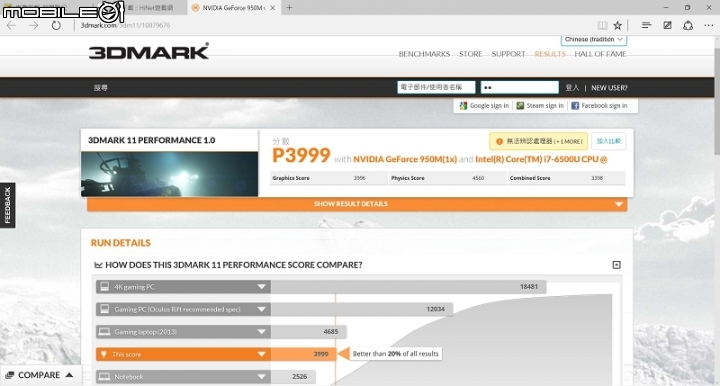The image size is (720, 386).
Task: Click the Combined Score cell
Action: pos(567,178)
